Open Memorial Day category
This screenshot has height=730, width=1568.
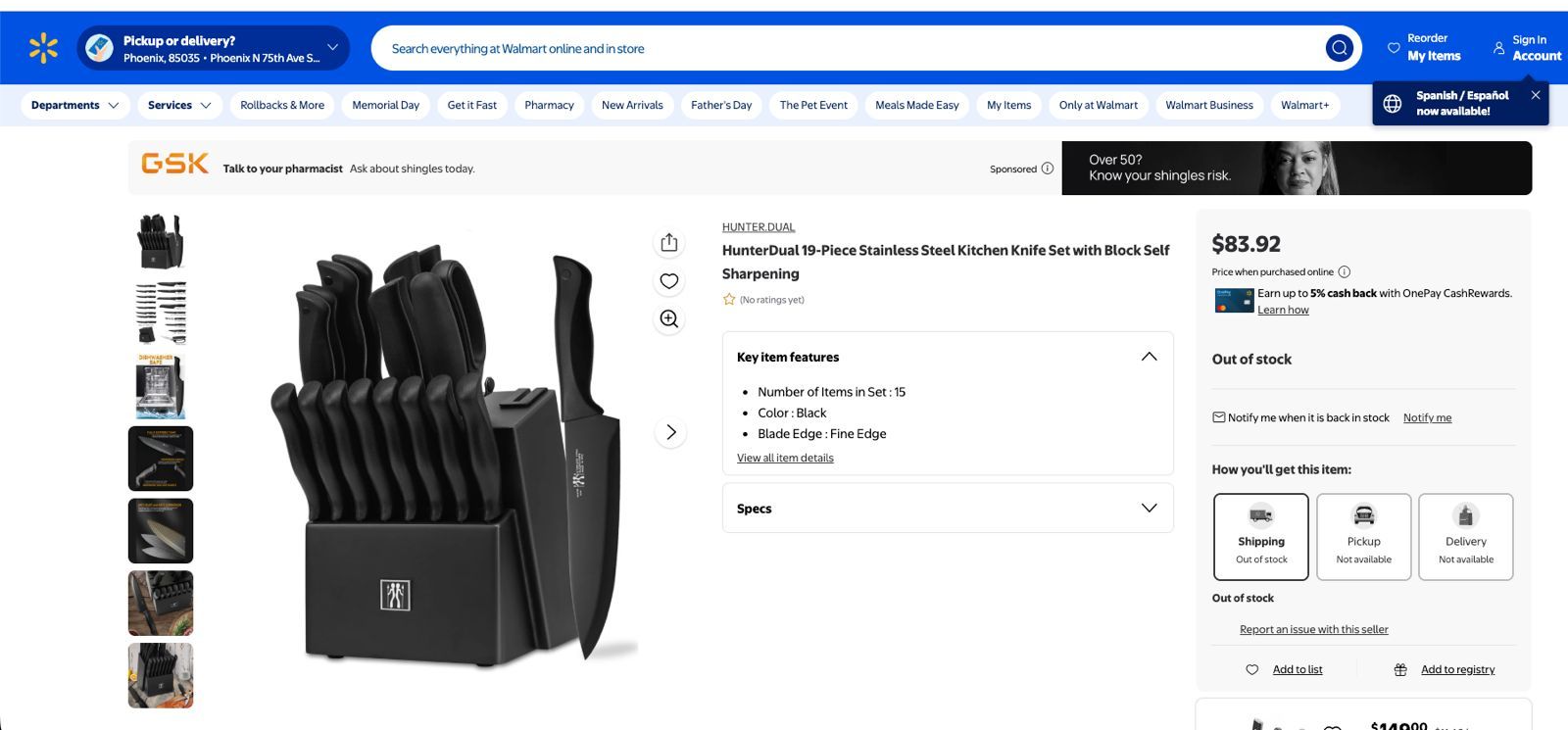point(386,106)
